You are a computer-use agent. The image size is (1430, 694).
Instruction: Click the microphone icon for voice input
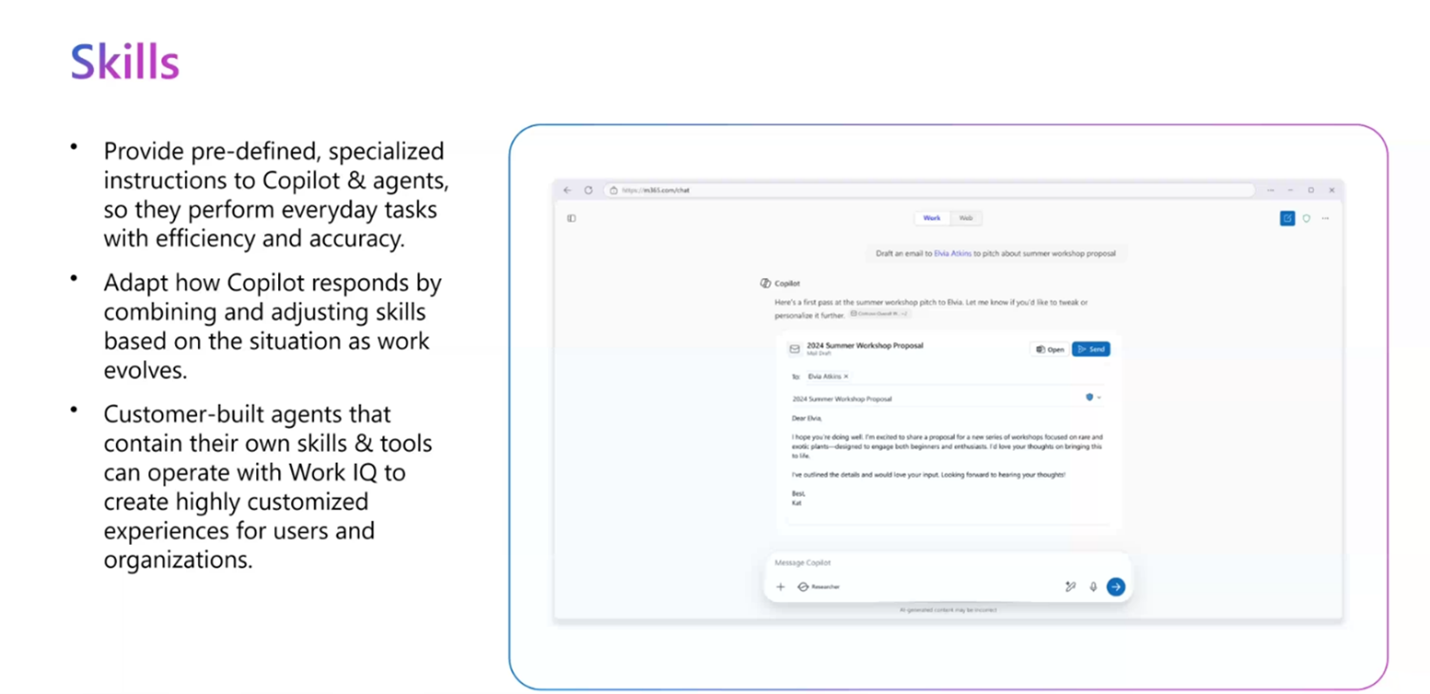click(1093, 587)
